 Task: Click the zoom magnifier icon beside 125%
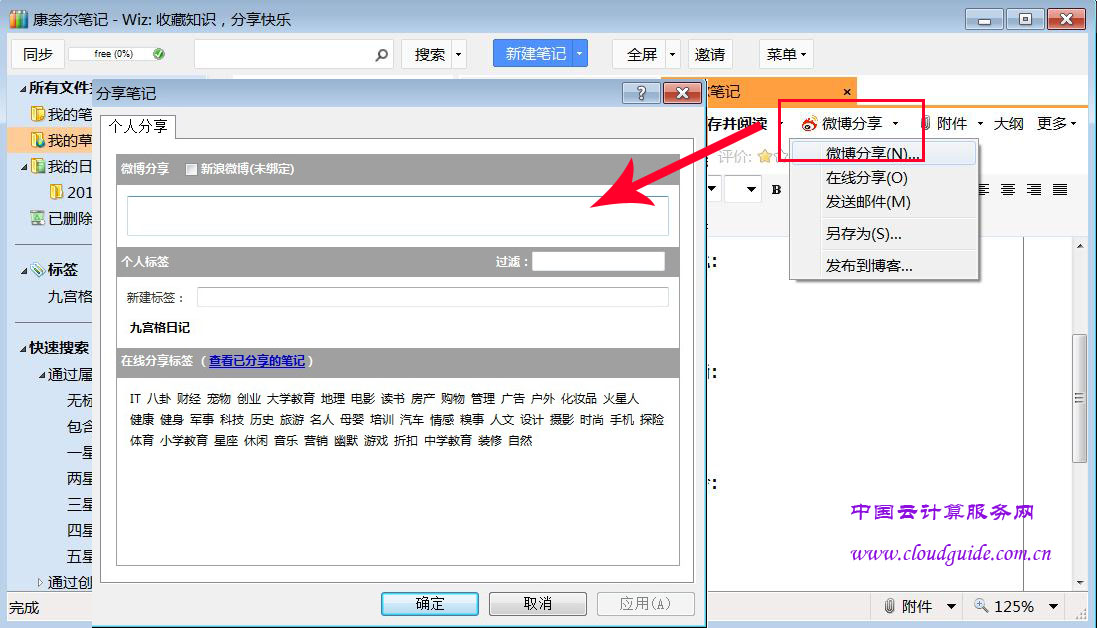coord(981,606)
